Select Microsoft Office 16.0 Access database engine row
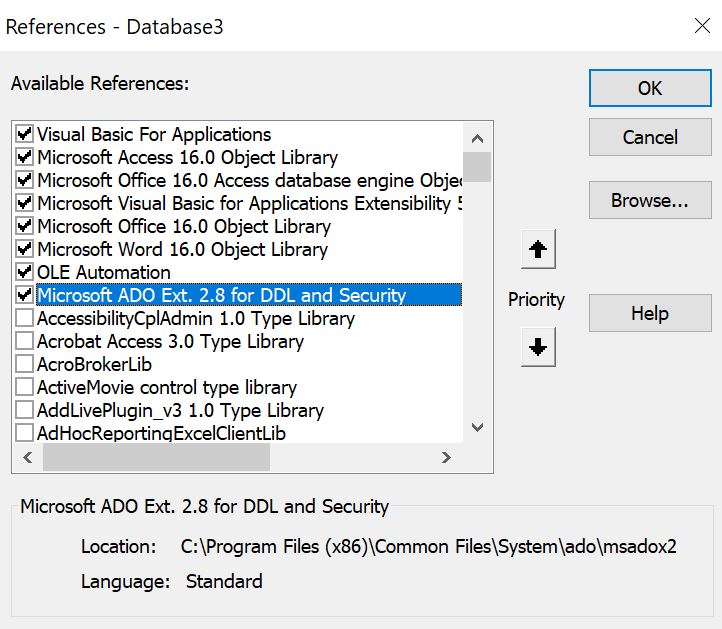This screenshot has height=629, width=722. 250,181
